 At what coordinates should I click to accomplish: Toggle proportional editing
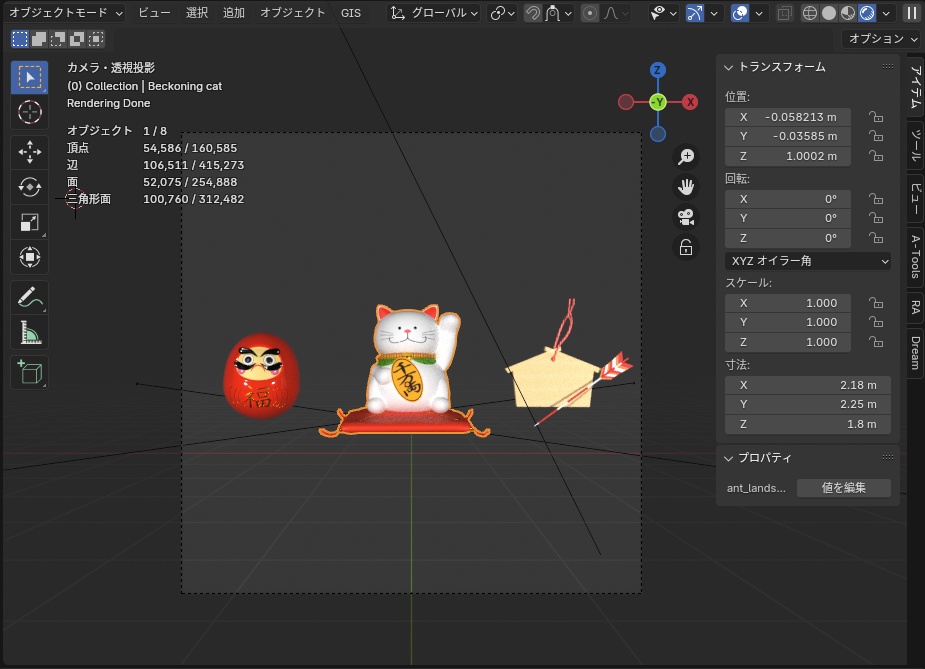[590, 12]
